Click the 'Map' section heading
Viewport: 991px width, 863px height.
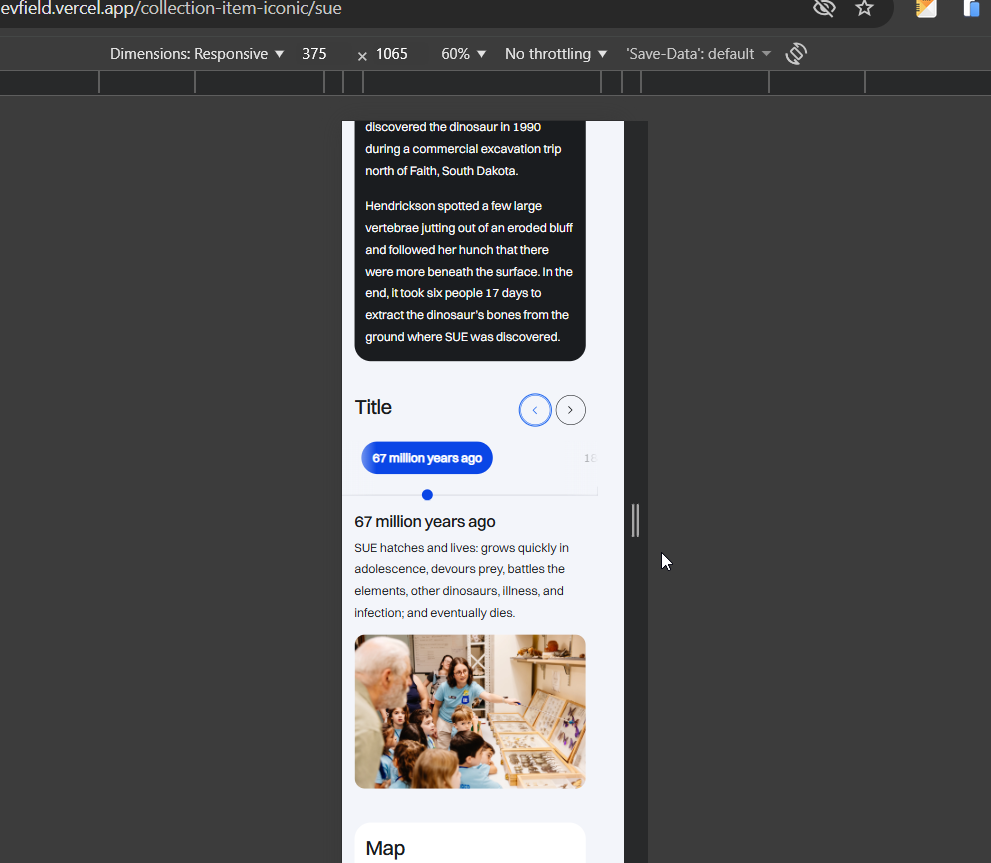(385, 848)
